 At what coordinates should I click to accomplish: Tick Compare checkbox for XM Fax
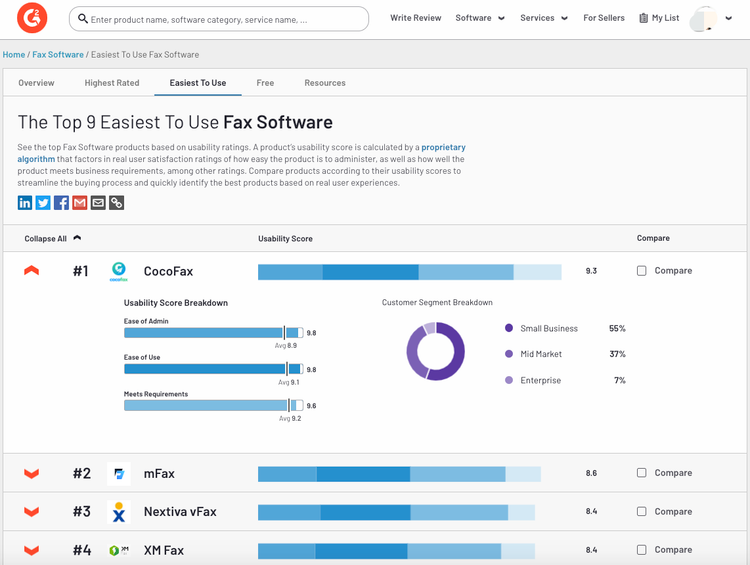click(641, 550)
